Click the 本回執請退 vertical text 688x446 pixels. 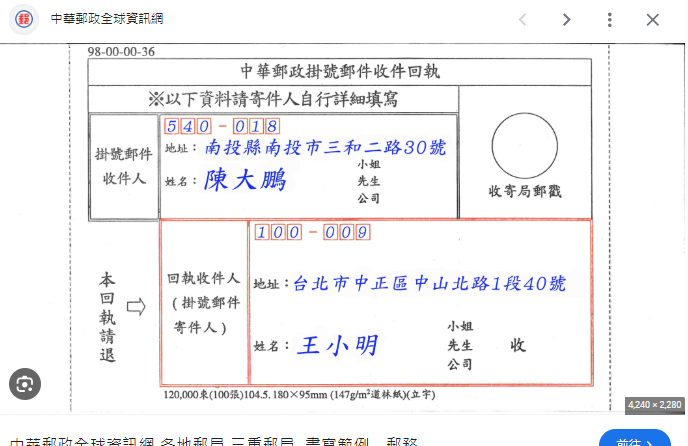click(x=108, y=317)
